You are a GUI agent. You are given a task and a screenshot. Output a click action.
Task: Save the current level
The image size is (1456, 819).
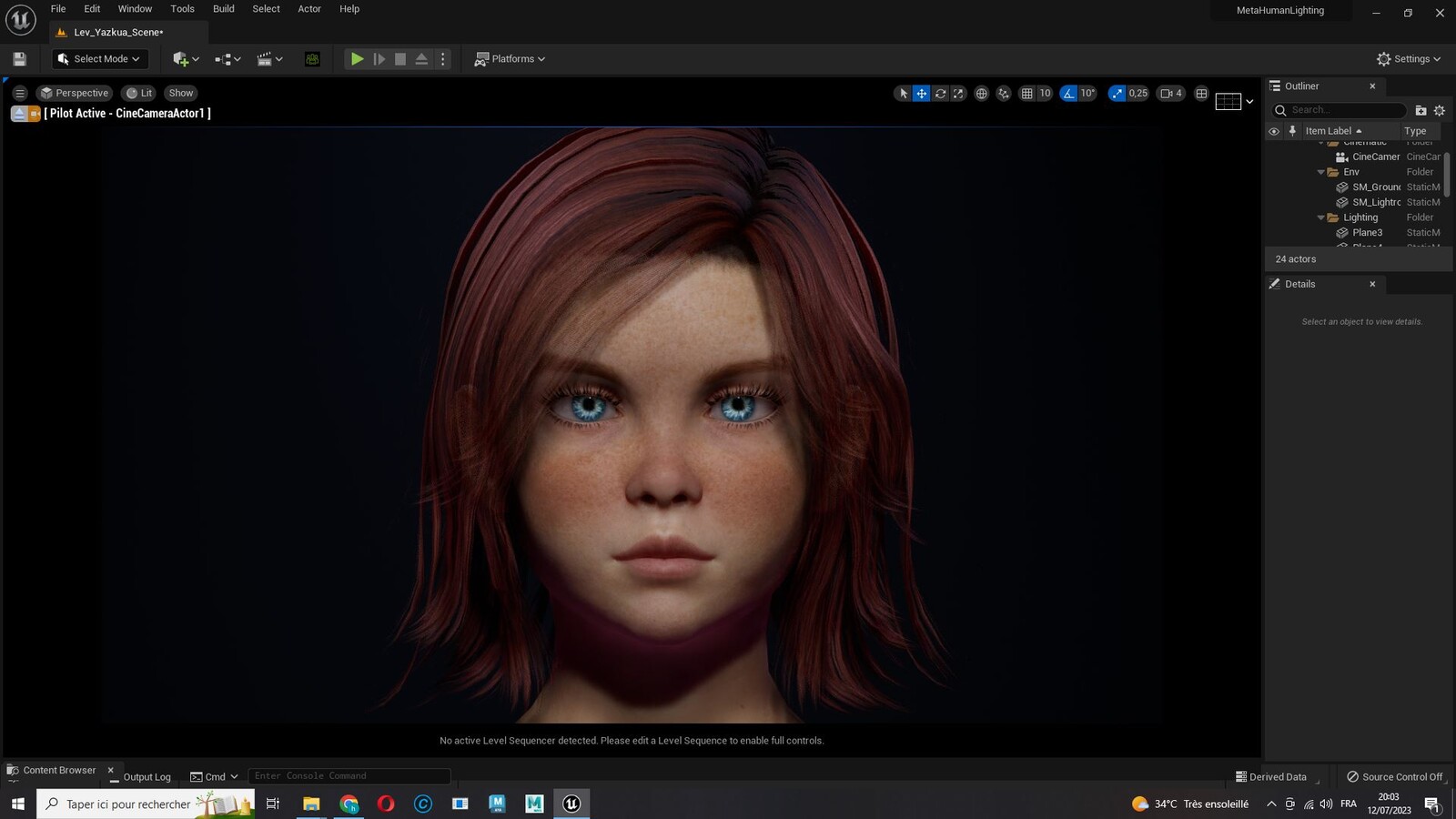pyautogui.click(x=19, y=59)
